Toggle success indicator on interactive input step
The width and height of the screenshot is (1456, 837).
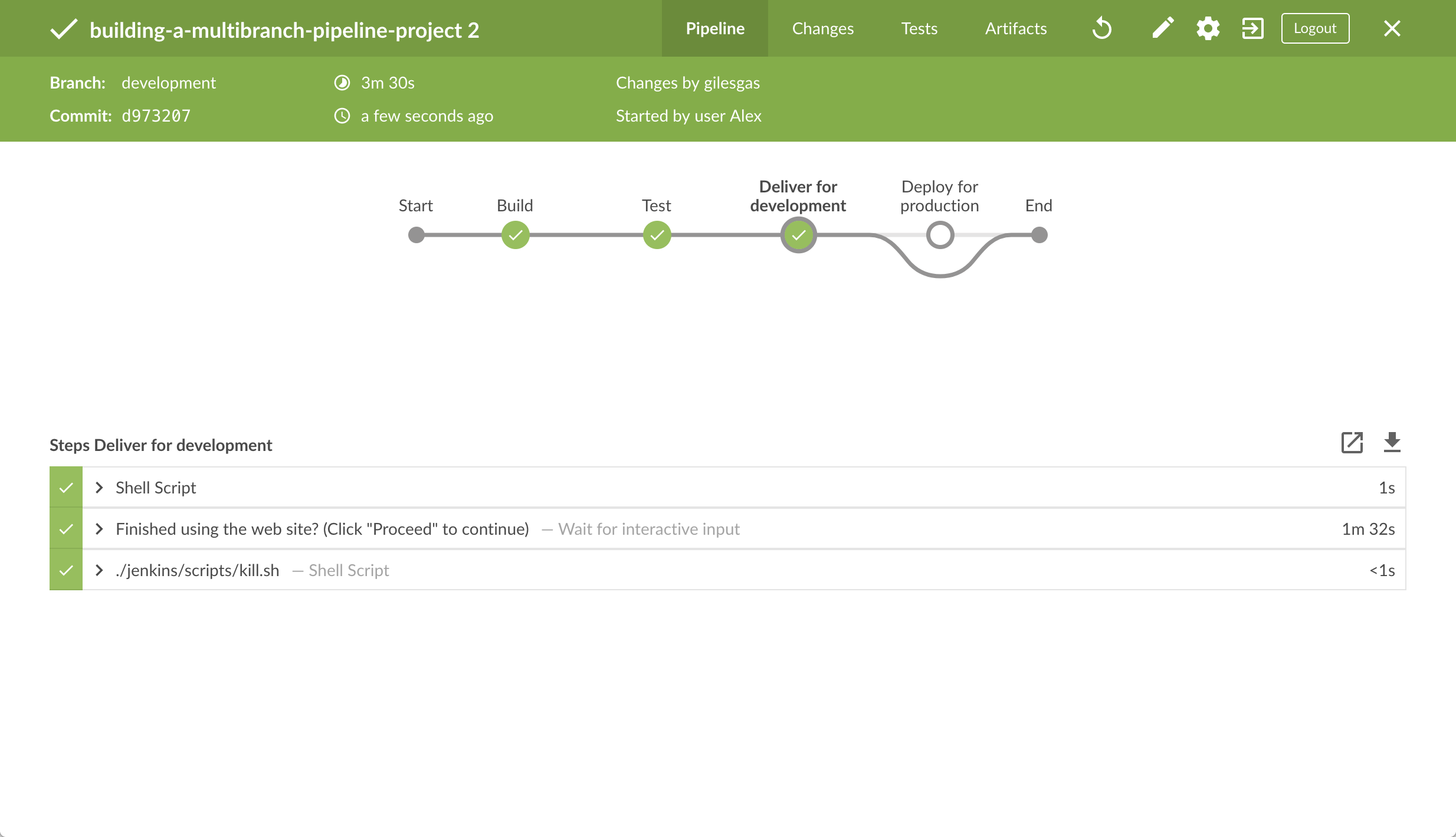pos(66,528)
